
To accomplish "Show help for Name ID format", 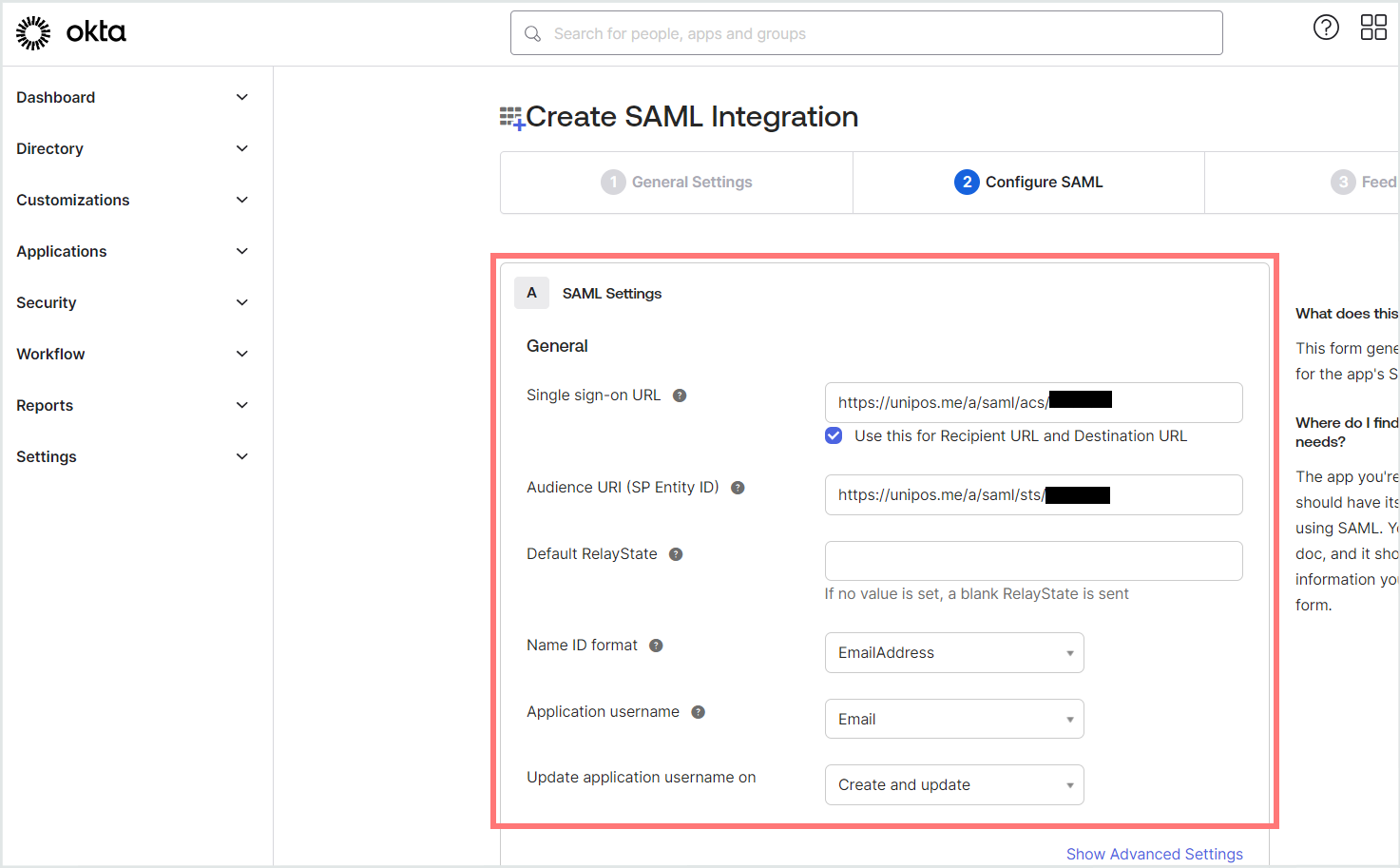I will click(x=656, y=646).
